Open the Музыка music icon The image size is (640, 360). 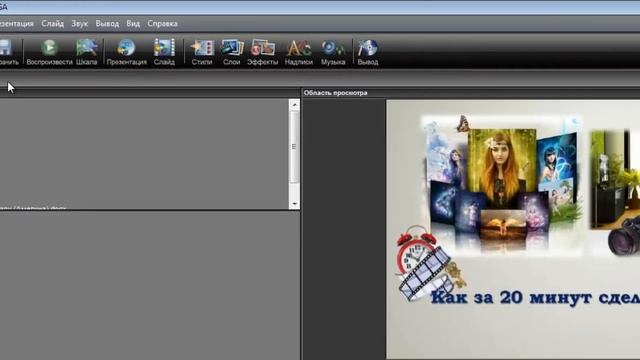click(333, 48)
